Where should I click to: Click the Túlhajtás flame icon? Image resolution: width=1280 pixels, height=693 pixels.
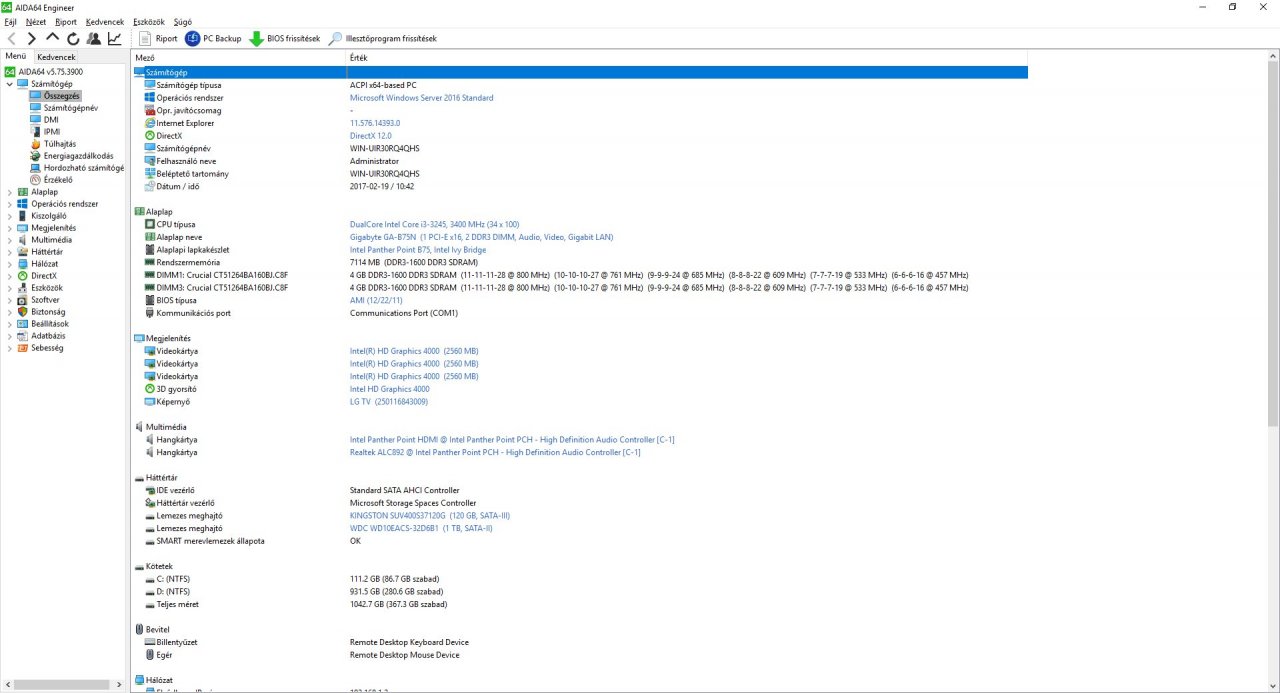tap(36, 144)
